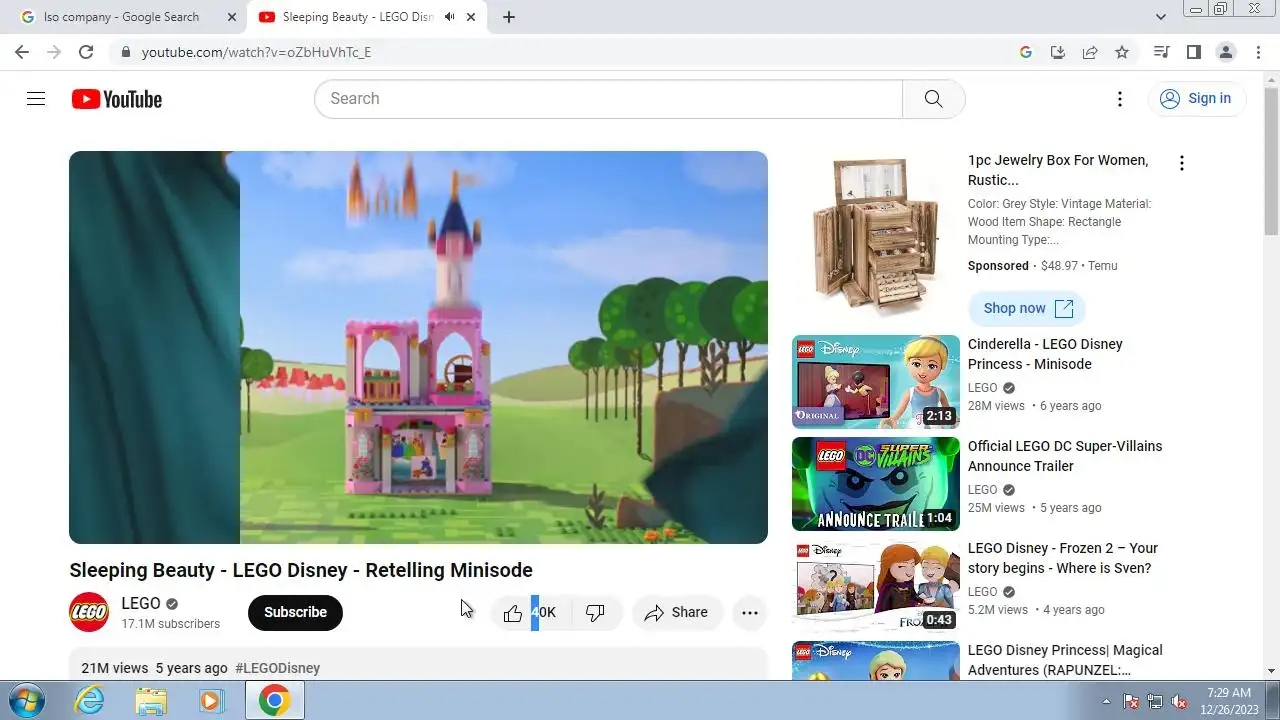View site information lock icon
Viewport: 1280px width, 720px height.
[x=125, y=52]
